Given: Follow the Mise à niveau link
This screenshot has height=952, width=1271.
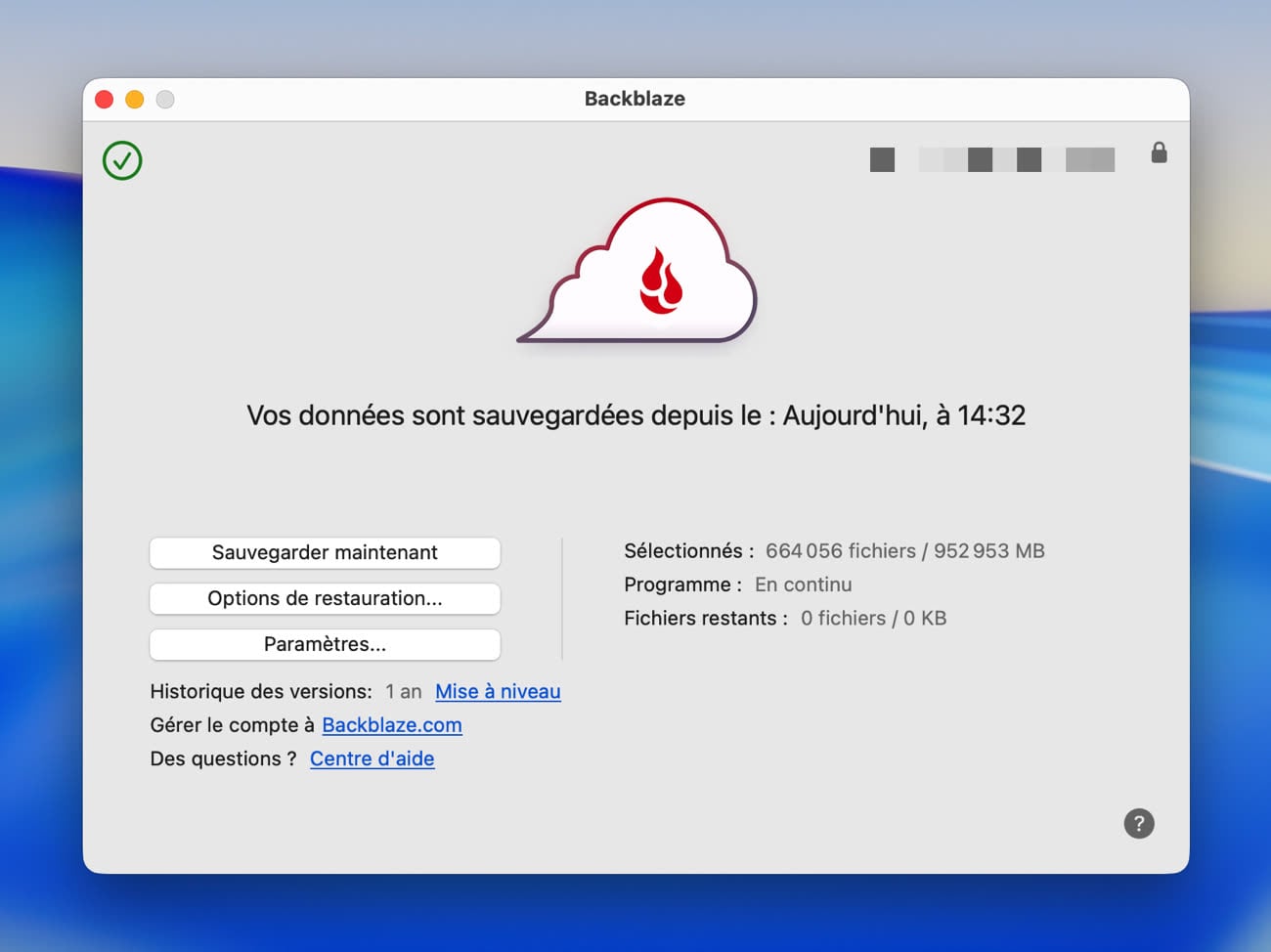Looking at the screenshot, I should pos(498,691).
